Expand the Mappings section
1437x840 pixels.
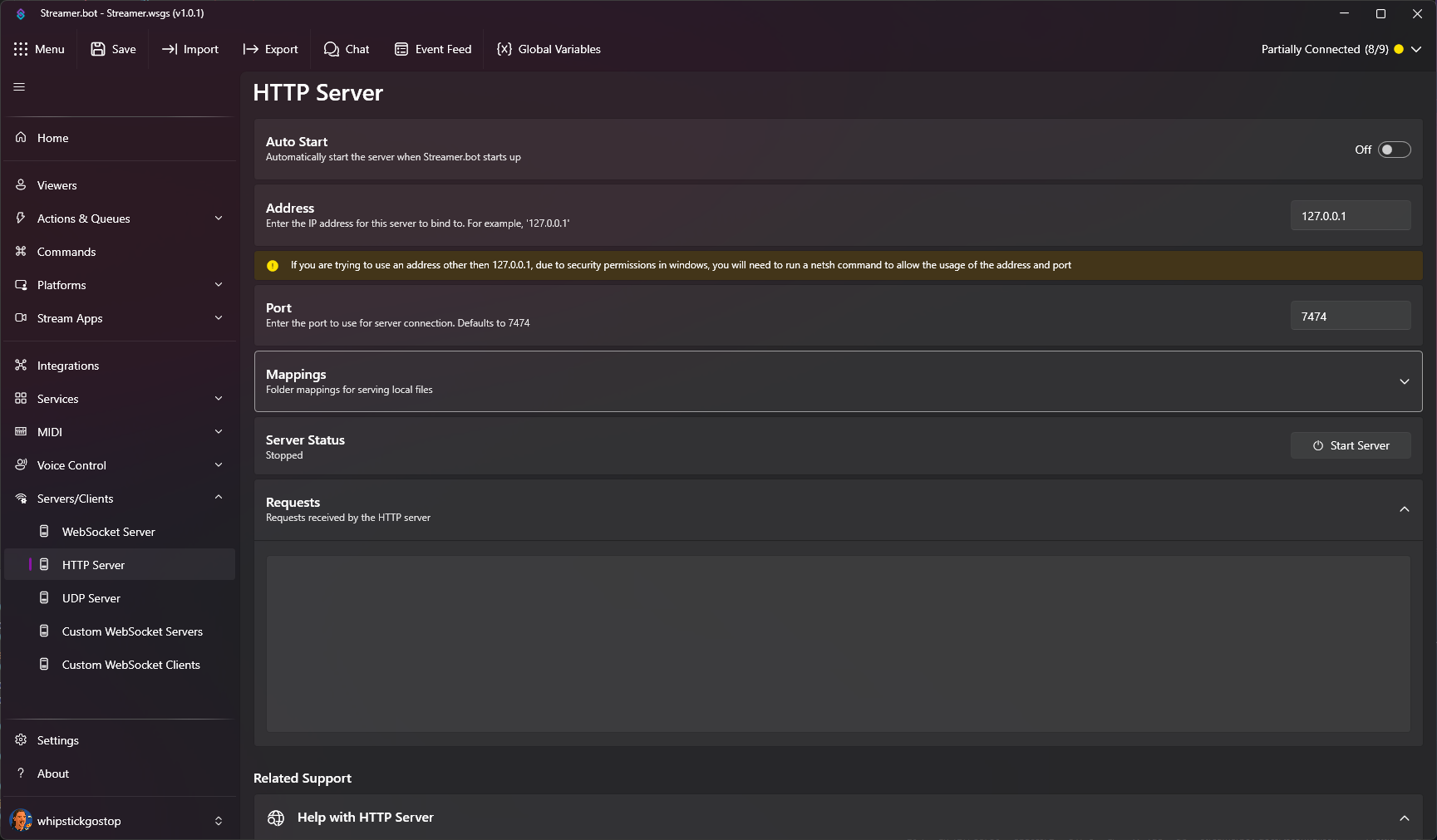click(1404, 381)
